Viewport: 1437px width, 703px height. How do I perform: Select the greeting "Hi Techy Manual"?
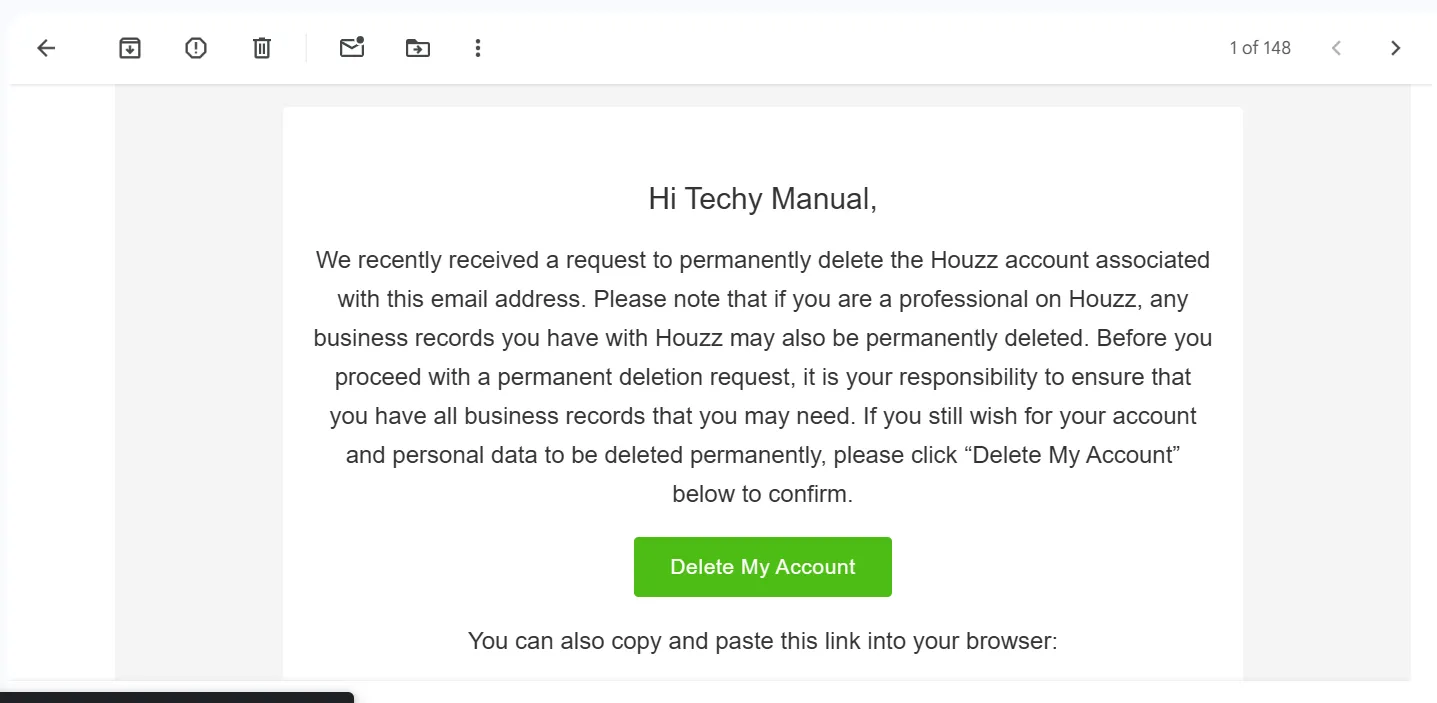(762, 198)
